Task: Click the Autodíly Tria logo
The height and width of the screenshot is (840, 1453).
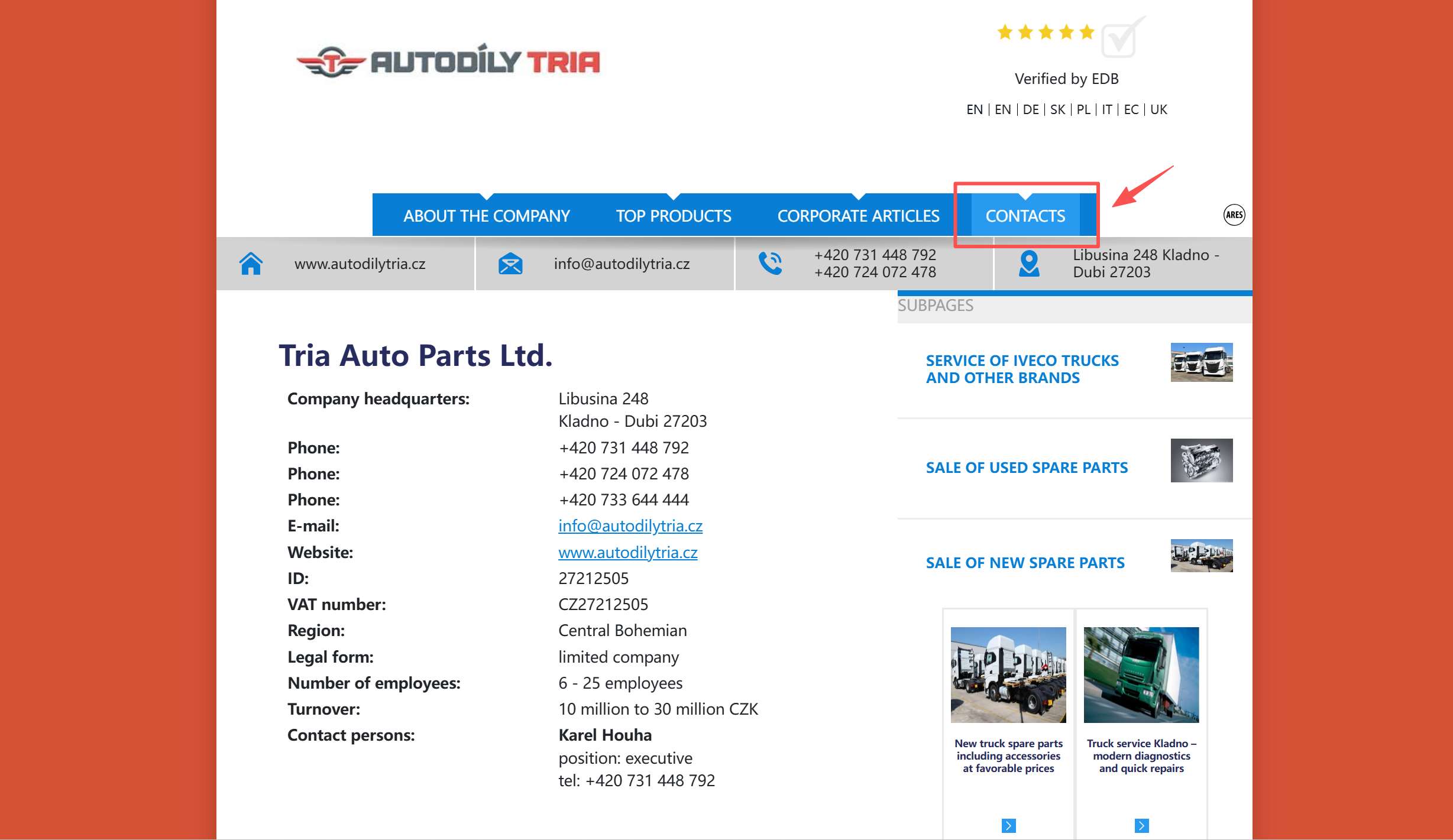Action: [448, 61]
